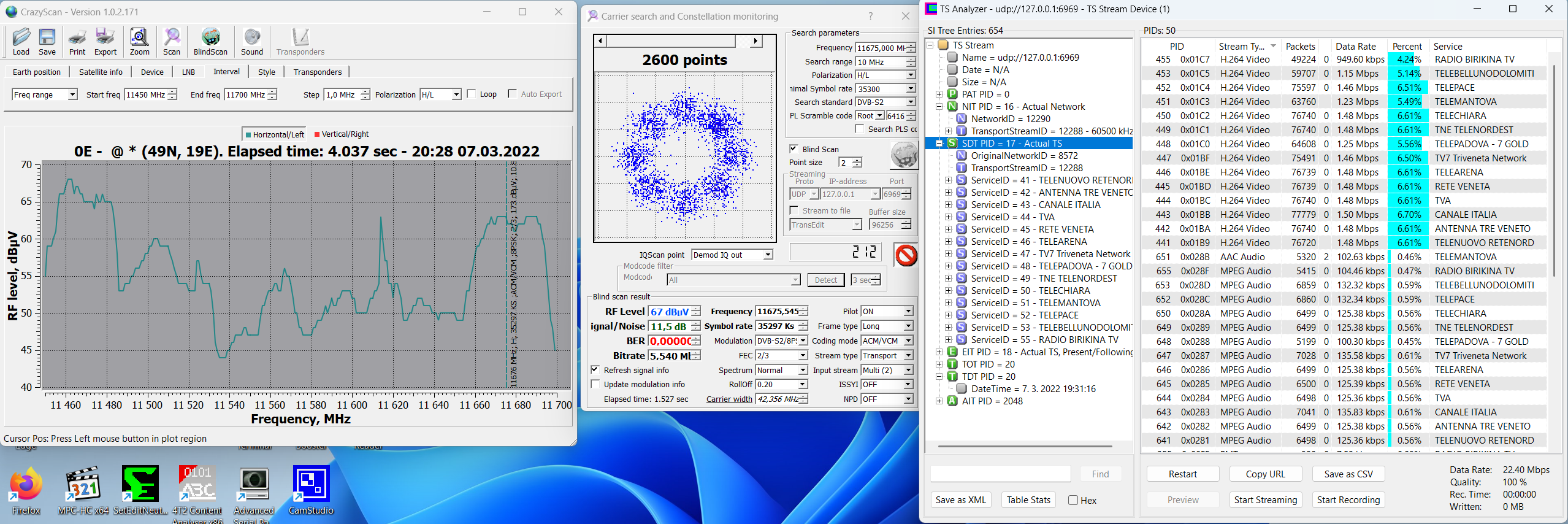The width and height of the screenshot is (1568, 524).
Task: Click Start Streaming in TS Analyzer
Action: 1265,499
